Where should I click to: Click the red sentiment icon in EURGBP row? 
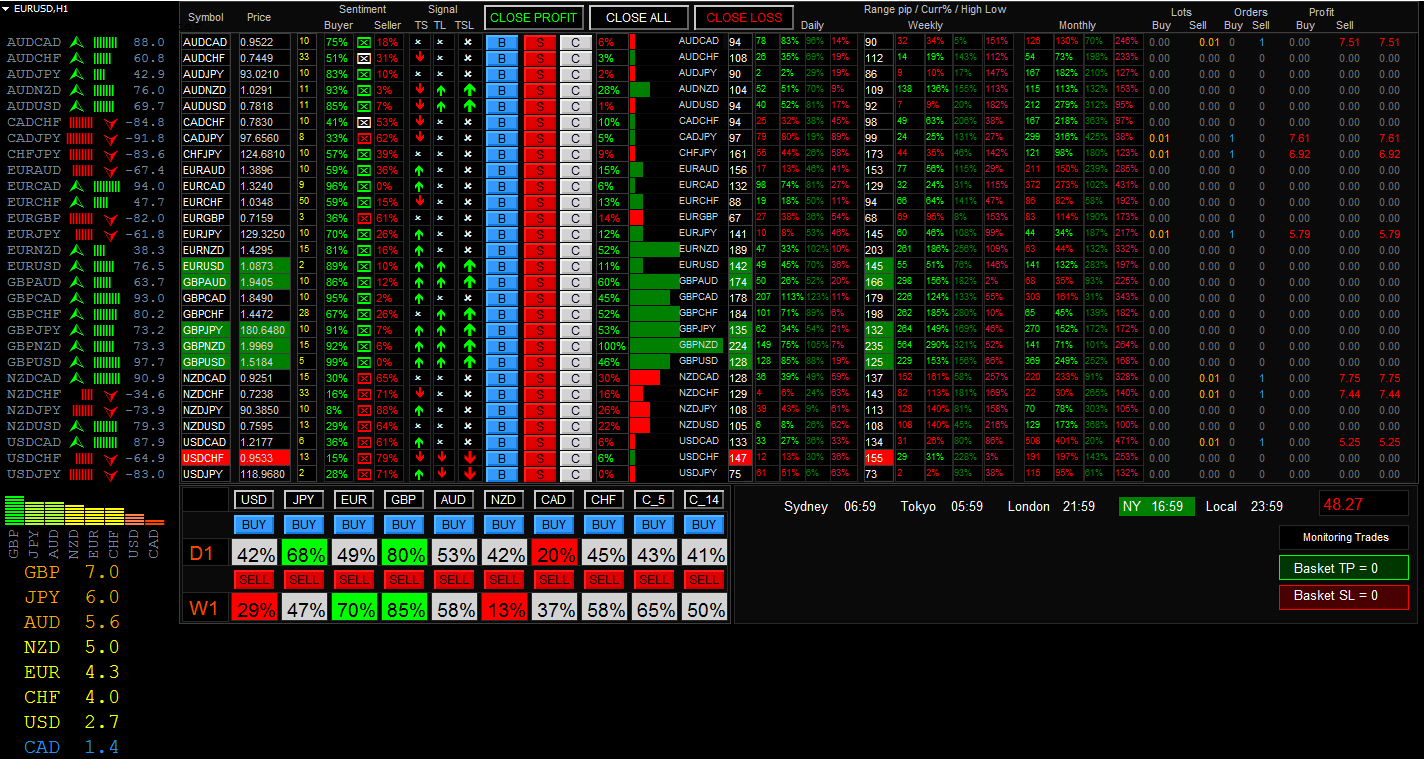coord(364,218)
